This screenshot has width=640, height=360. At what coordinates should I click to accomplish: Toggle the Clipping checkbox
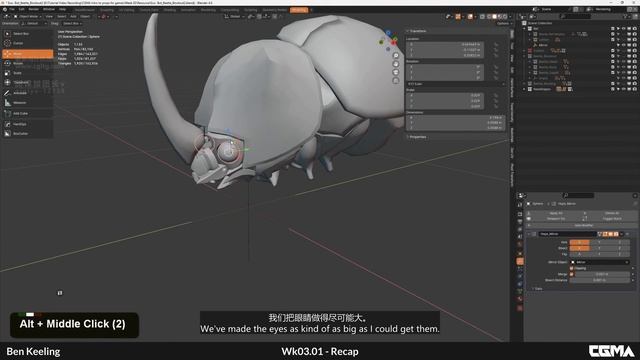(571, 268)
